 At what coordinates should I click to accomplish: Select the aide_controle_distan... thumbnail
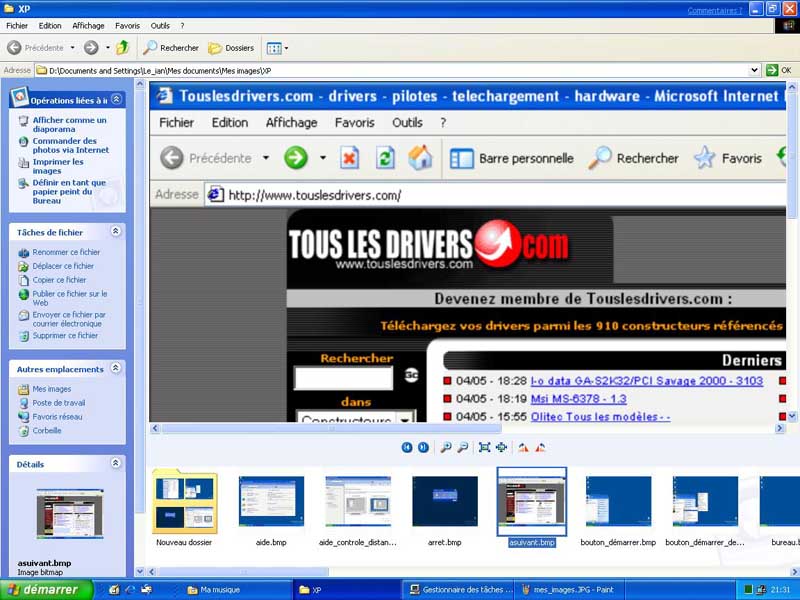click(358, 502)
